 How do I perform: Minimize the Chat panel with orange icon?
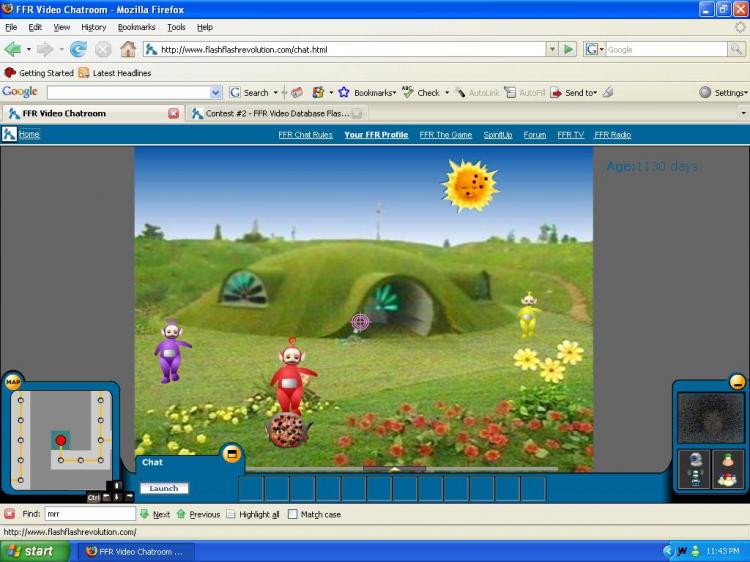coord(232,453)
